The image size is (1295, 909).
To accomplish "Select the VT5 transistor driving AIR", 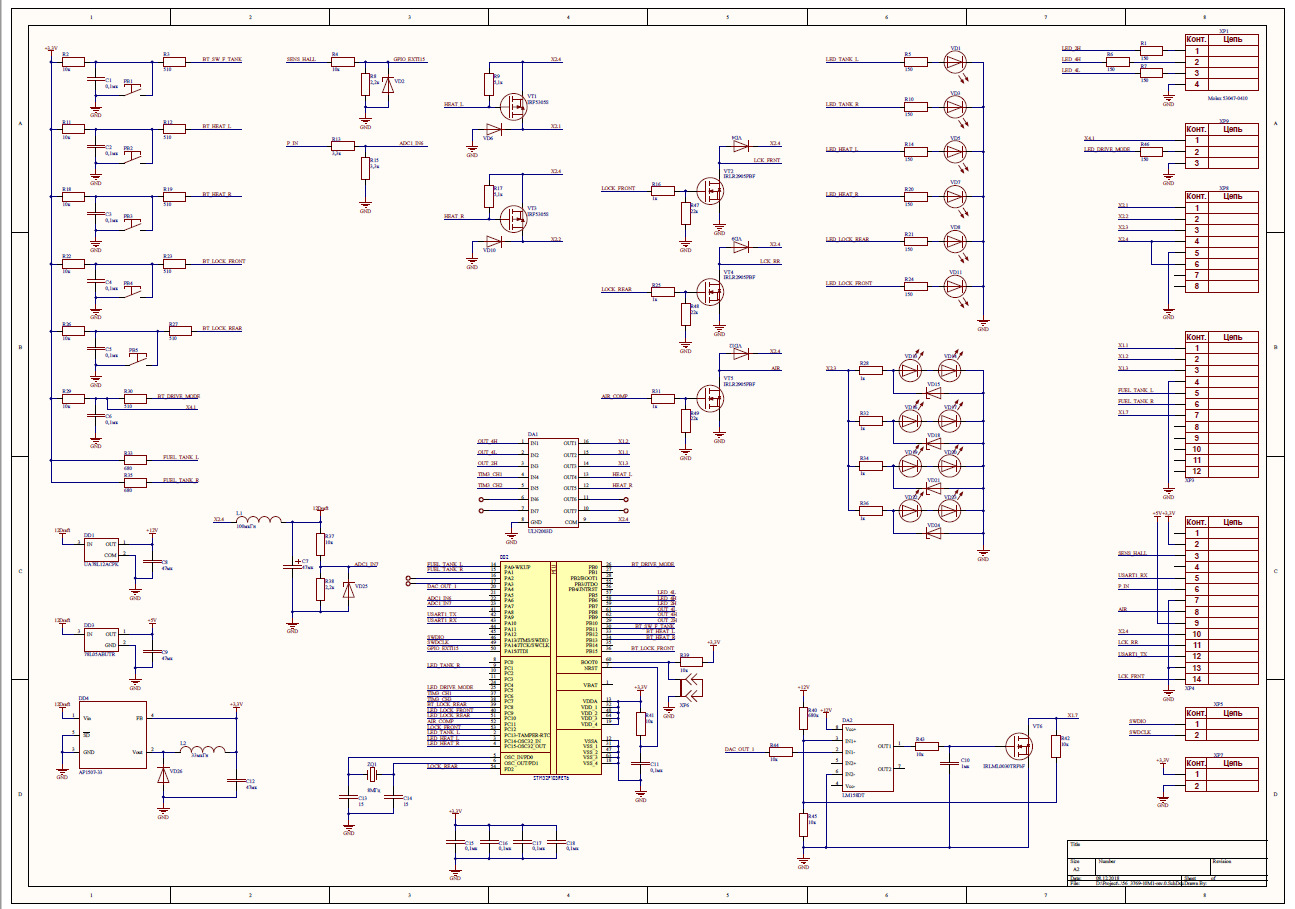I will coord(711,397).
